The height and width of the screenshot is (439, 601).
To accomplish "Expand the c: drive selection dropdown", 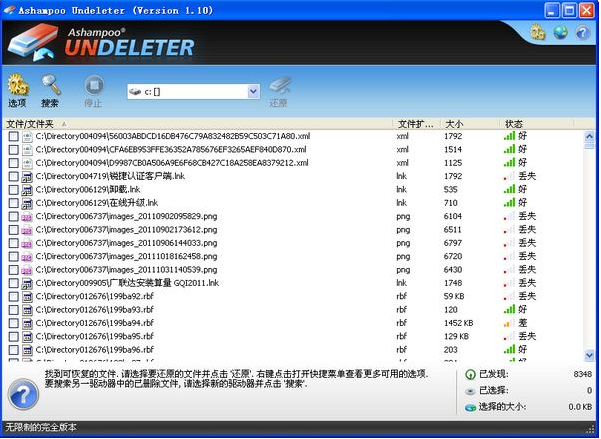I will point(253,91).
